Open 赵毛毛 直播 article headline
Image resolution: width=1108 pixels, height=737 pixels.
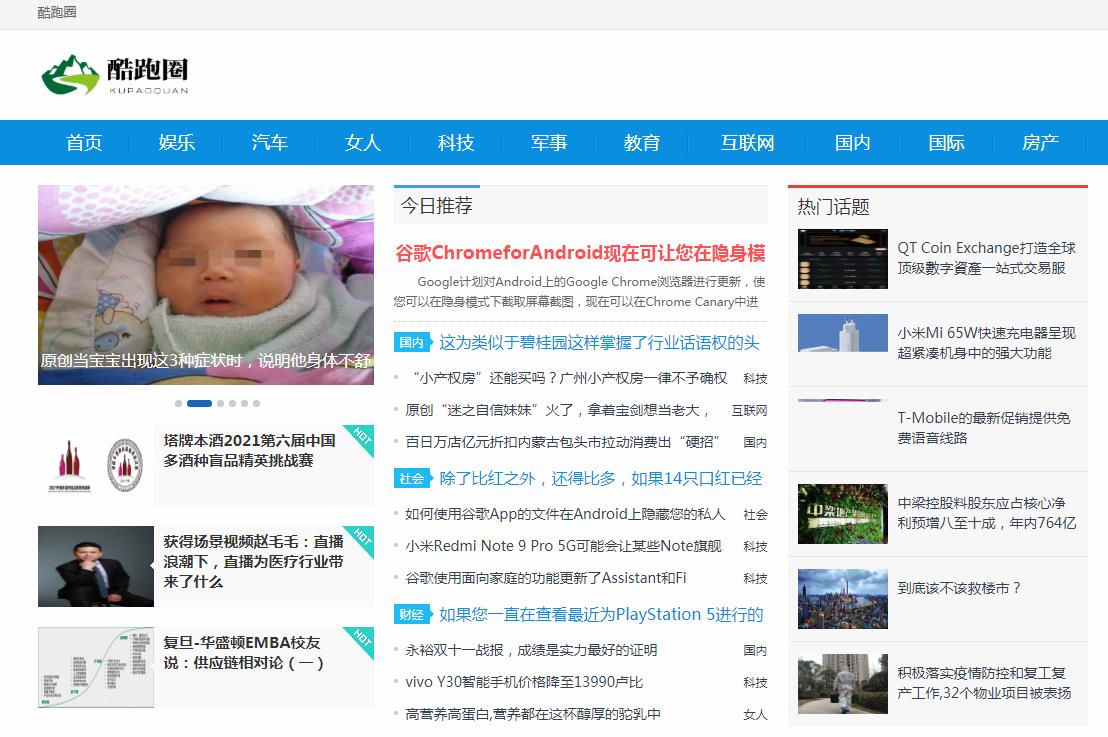(x=253, y=561)
